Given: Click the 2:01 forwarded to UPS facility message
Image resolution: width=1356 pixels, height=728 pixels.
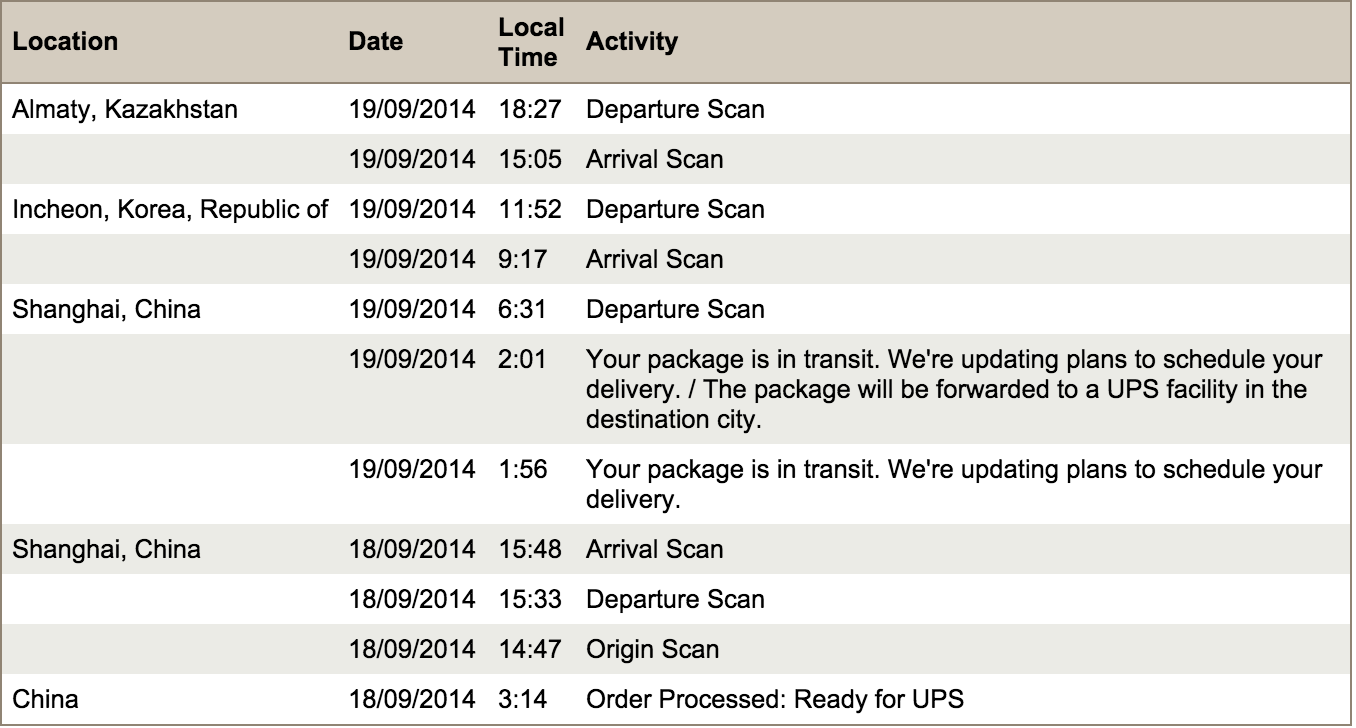Looking at the screenshot, I should (953, 389).
